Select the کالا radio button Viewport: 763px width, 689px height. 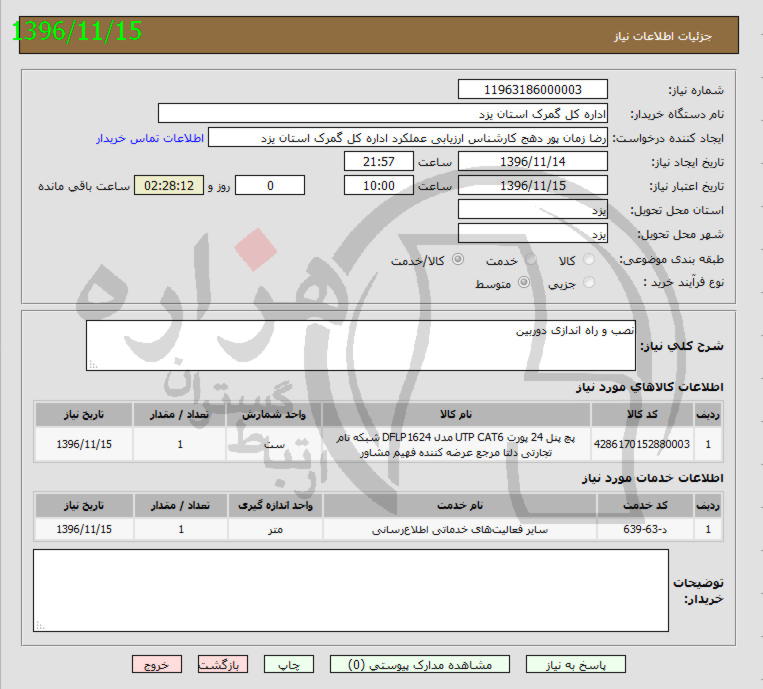(589, 259)
